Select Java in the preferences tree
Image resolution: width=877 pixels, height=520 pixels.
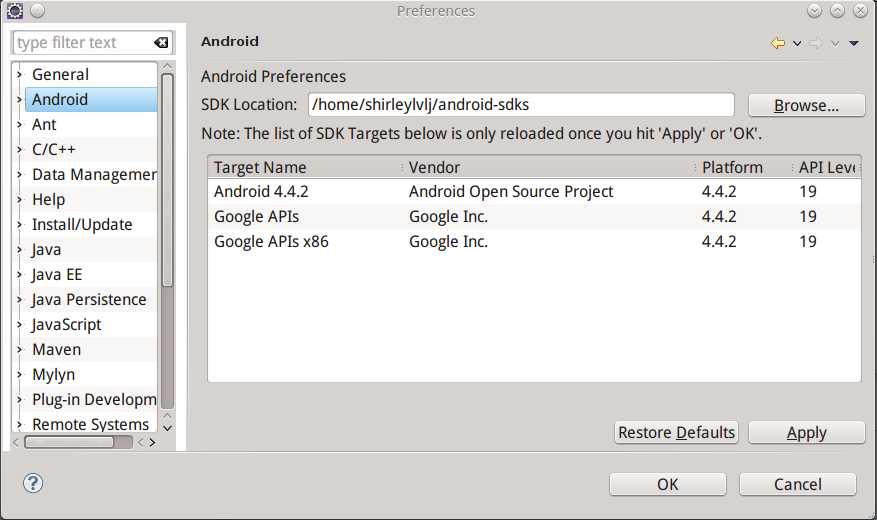coord(46,249)
